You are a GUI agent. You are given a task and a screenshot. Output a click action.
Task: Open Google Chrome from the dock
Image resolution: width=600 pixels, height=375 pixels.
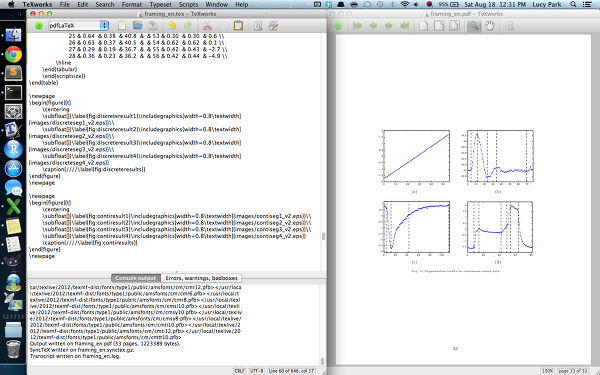click(13, 54)
